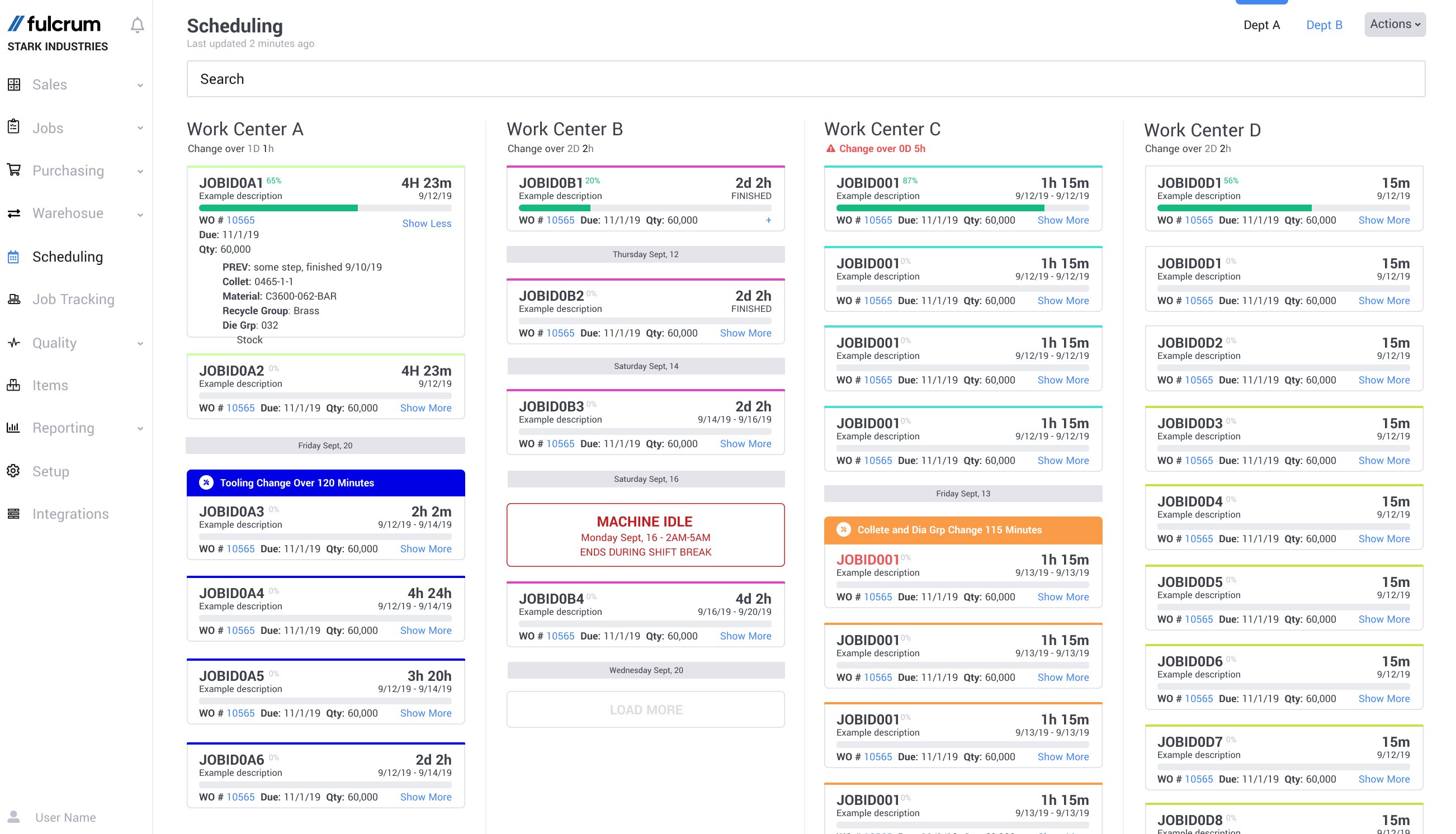Click the LOAD MORE button

(645, 710)
